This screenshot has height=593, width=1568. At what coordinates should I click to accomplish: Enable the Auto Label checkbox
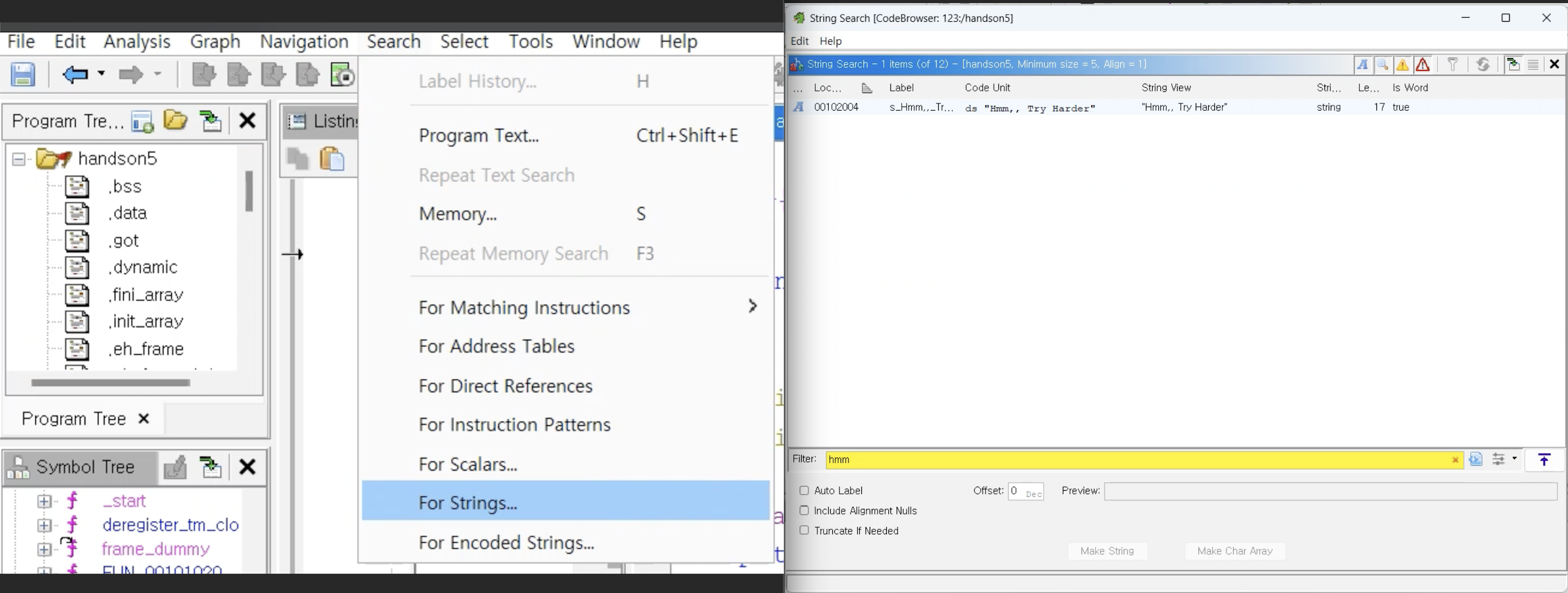coord(804,491)
